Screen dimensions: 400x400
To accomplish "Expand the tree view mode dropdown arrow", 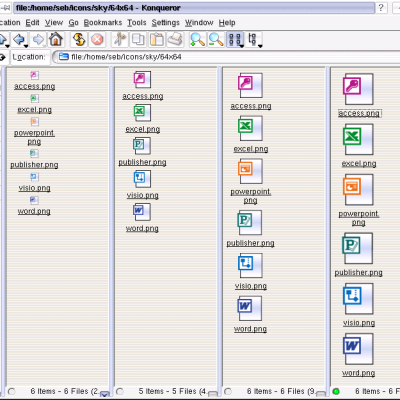I will pyautogui.click(x=261, y=46).
